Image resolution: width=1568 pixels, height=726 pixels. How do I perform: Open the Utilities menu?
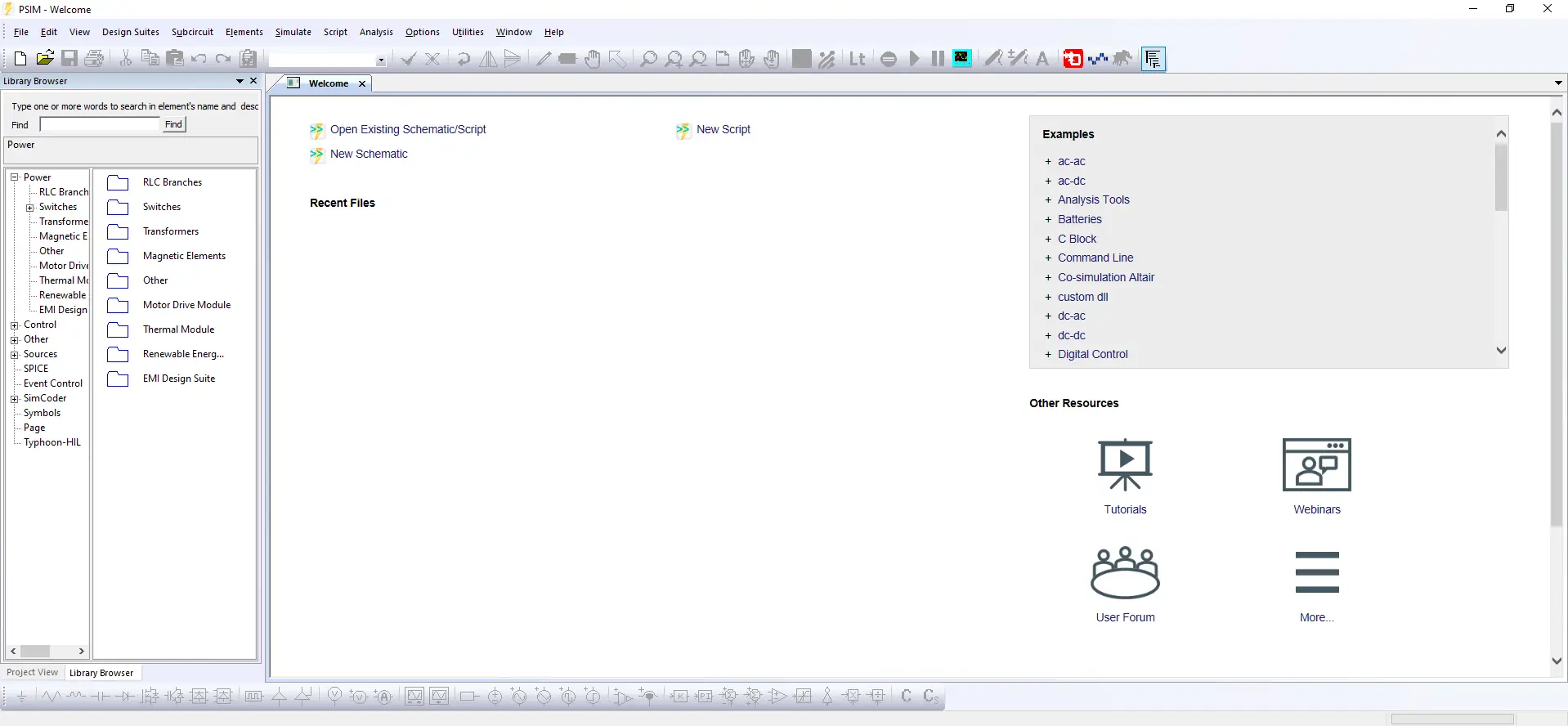[x=468, y=32]
